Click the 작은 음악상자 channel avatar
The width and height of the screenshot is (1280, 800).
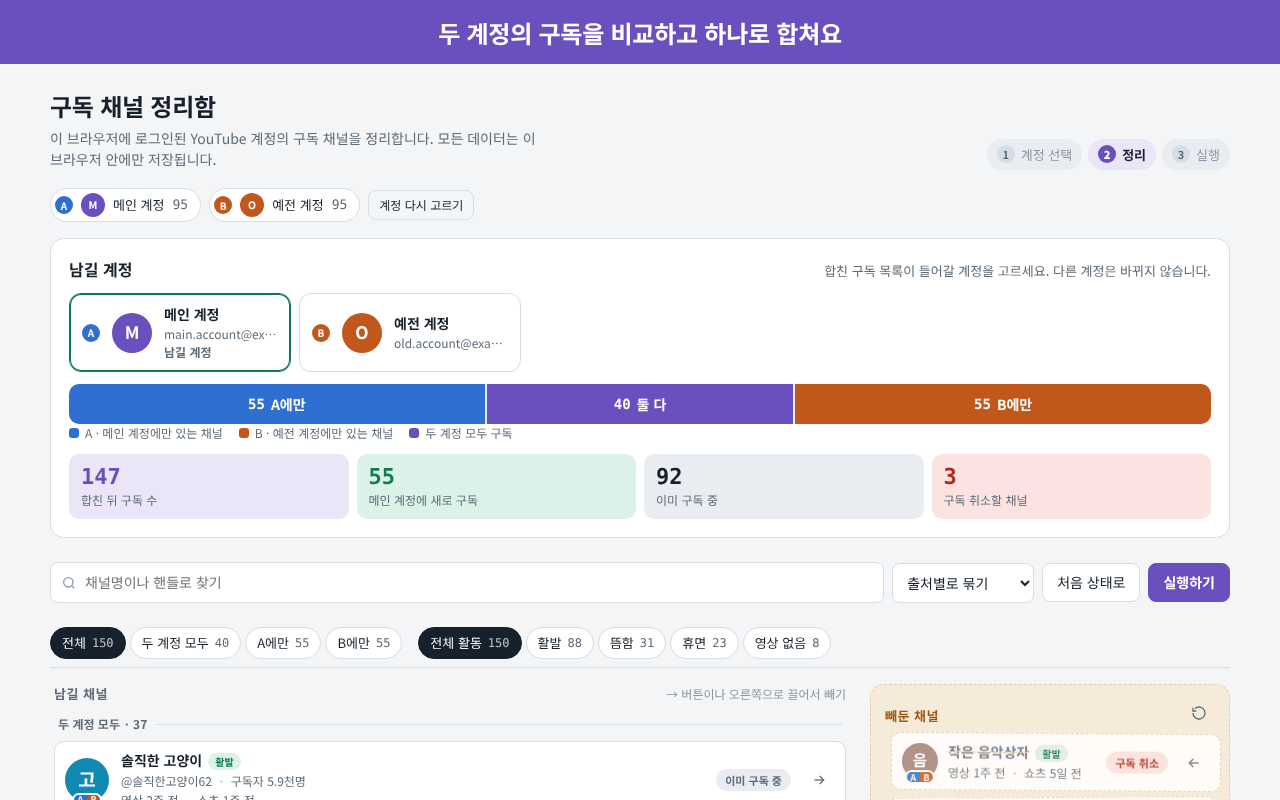click(x=920, y=761)
